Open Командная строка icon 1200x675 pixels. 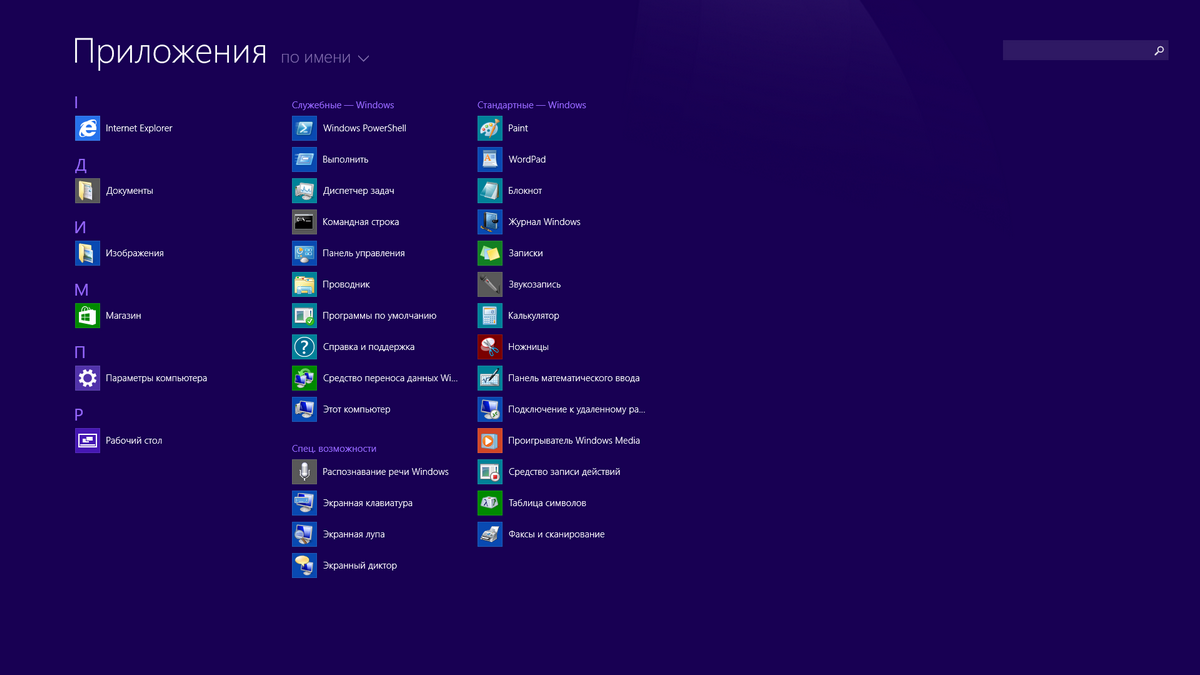tap(304, 222)
